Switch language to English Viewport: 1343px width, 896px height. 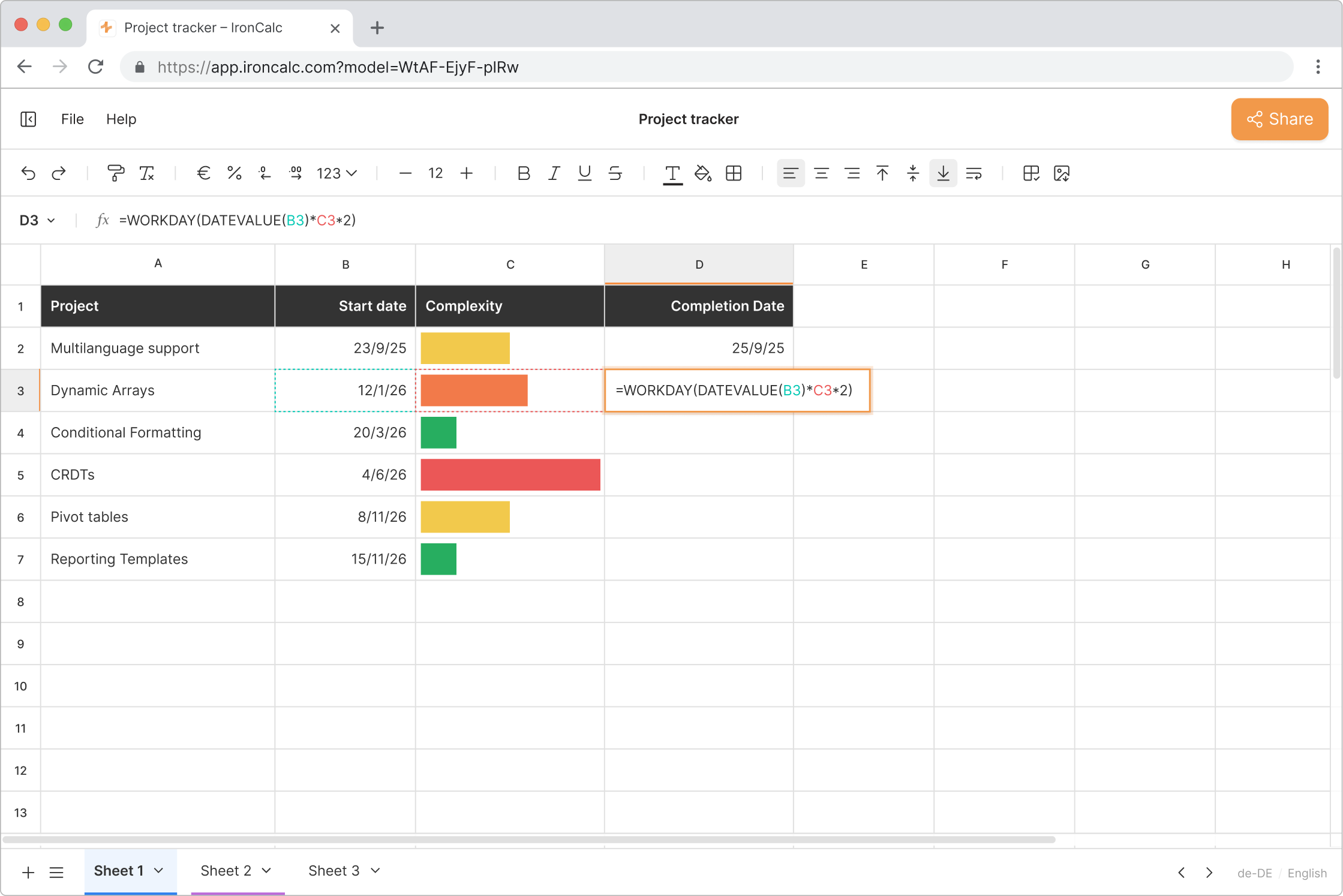(1306, 873)
